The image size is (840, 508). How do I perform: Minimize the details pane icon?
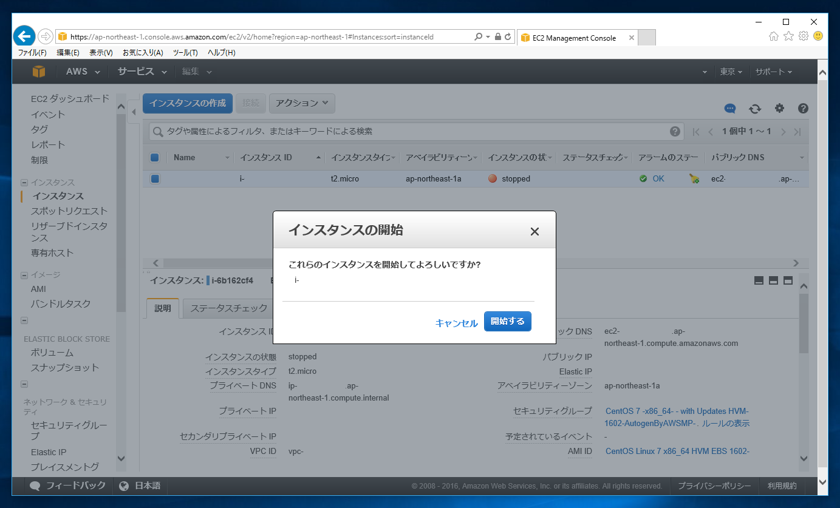pos(759,280)
